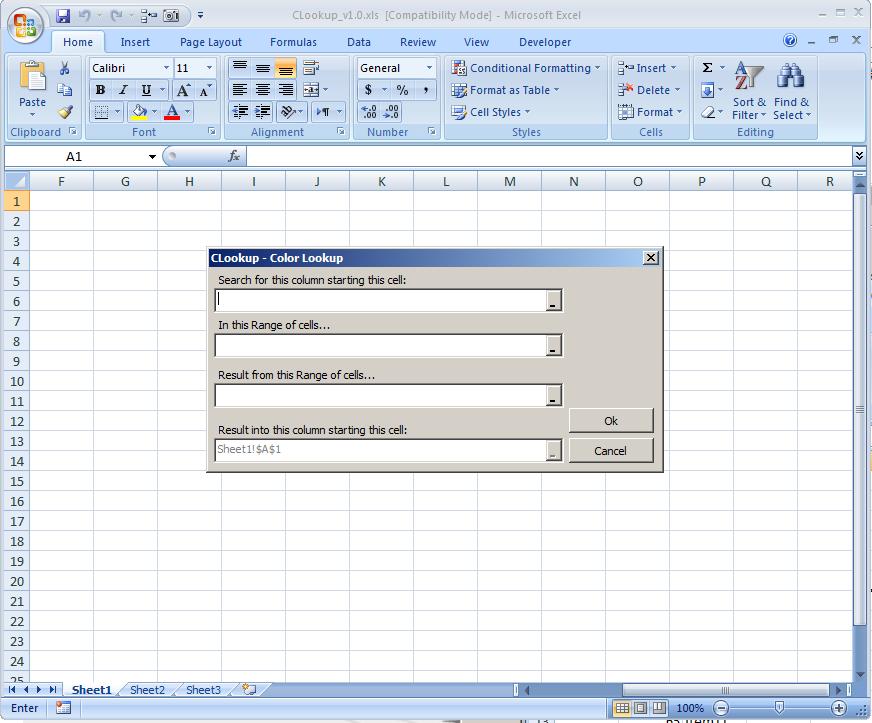Align text to the left

[x=240, y=90]
